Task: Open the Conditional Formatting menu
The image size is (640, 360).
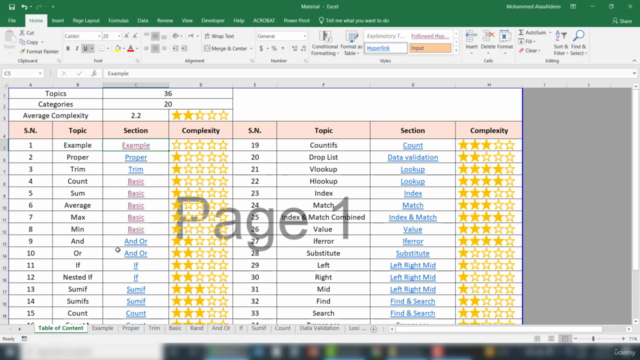Action: 325,43
